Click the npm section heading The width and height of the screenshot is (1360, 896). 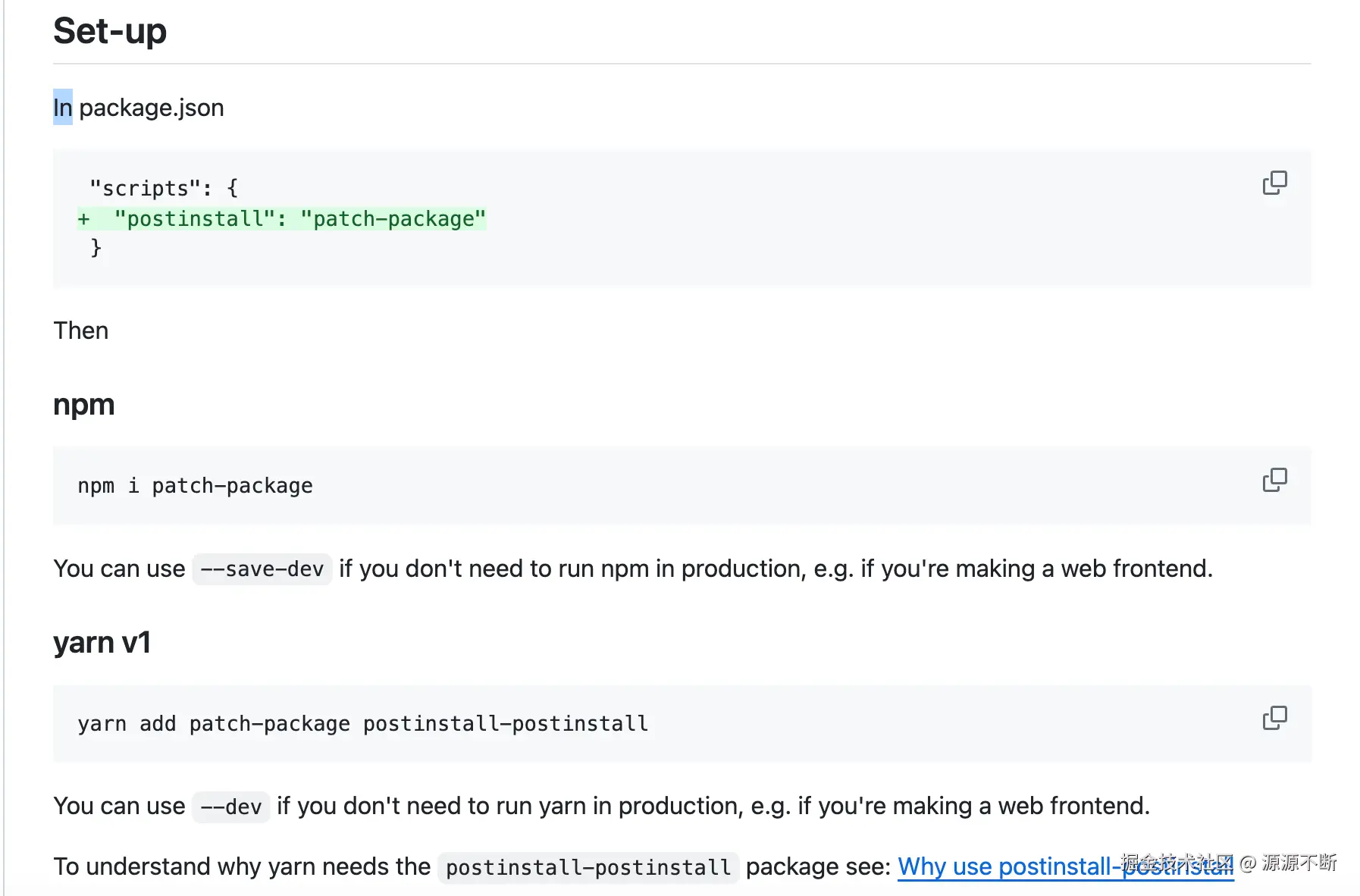coord(83,405)
